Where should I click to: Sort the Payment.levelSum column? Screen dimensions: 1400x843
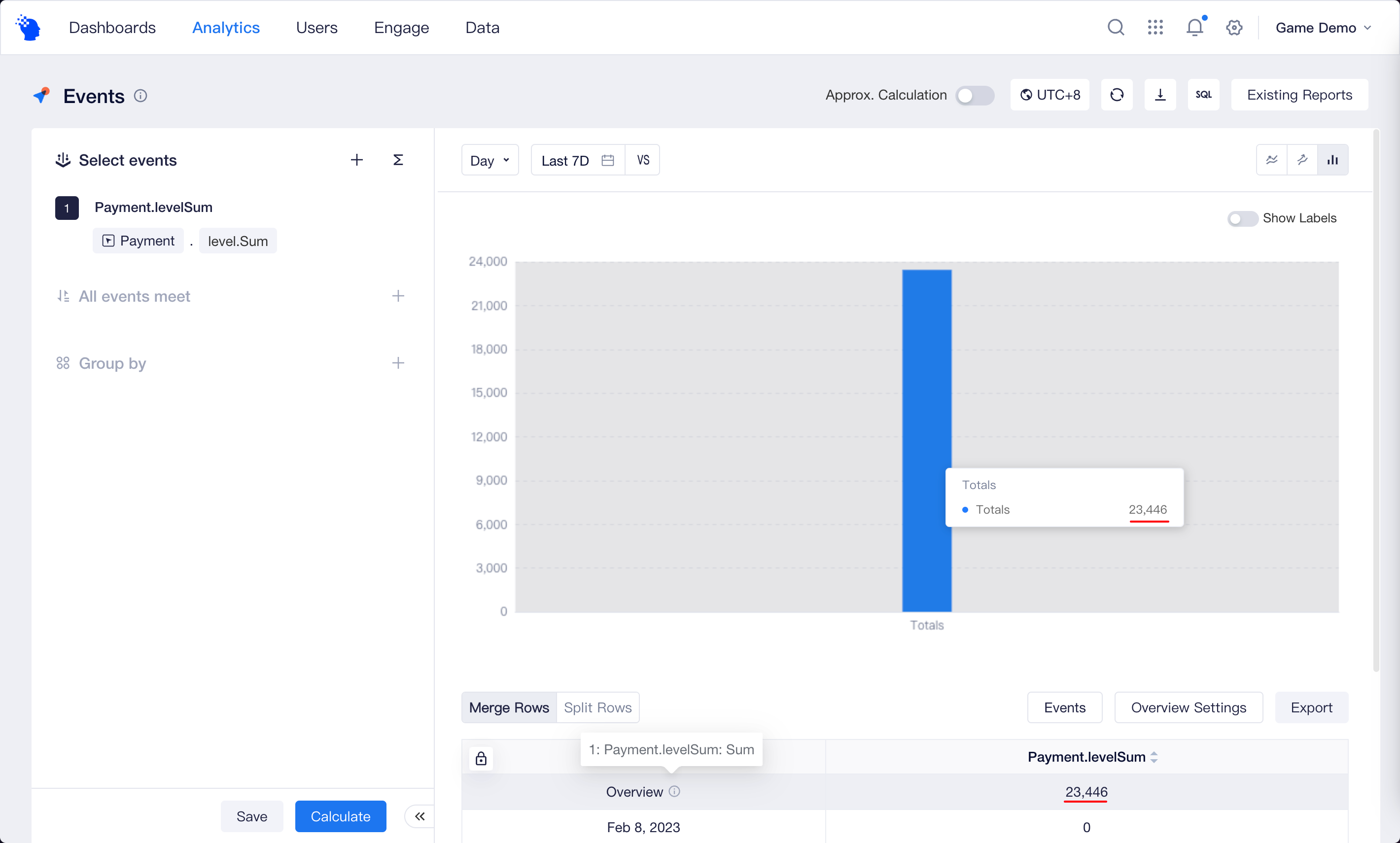(x=1154, y=757)
